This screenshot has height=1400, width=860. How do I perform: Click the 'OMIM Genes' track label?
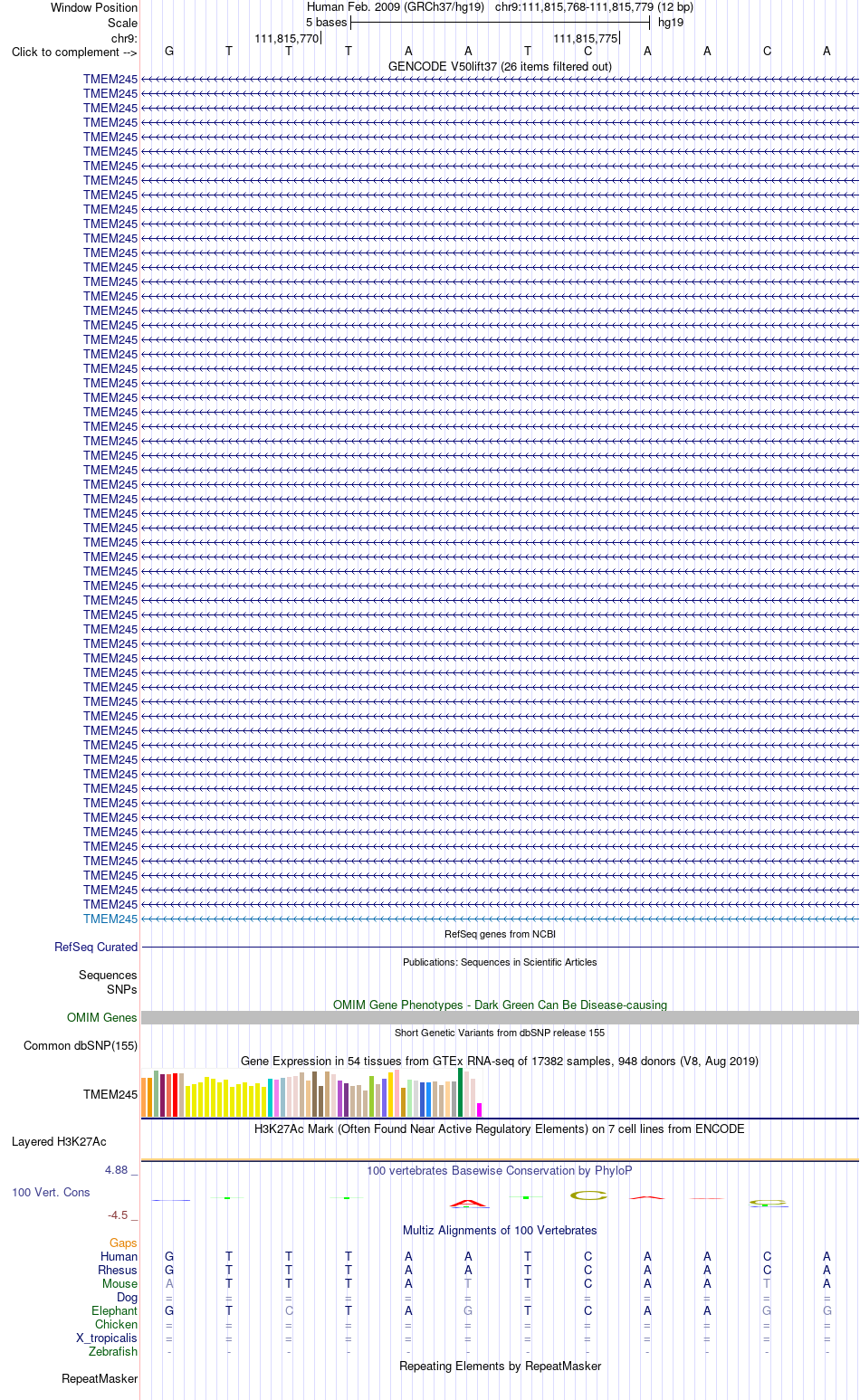coord(102,1017)
